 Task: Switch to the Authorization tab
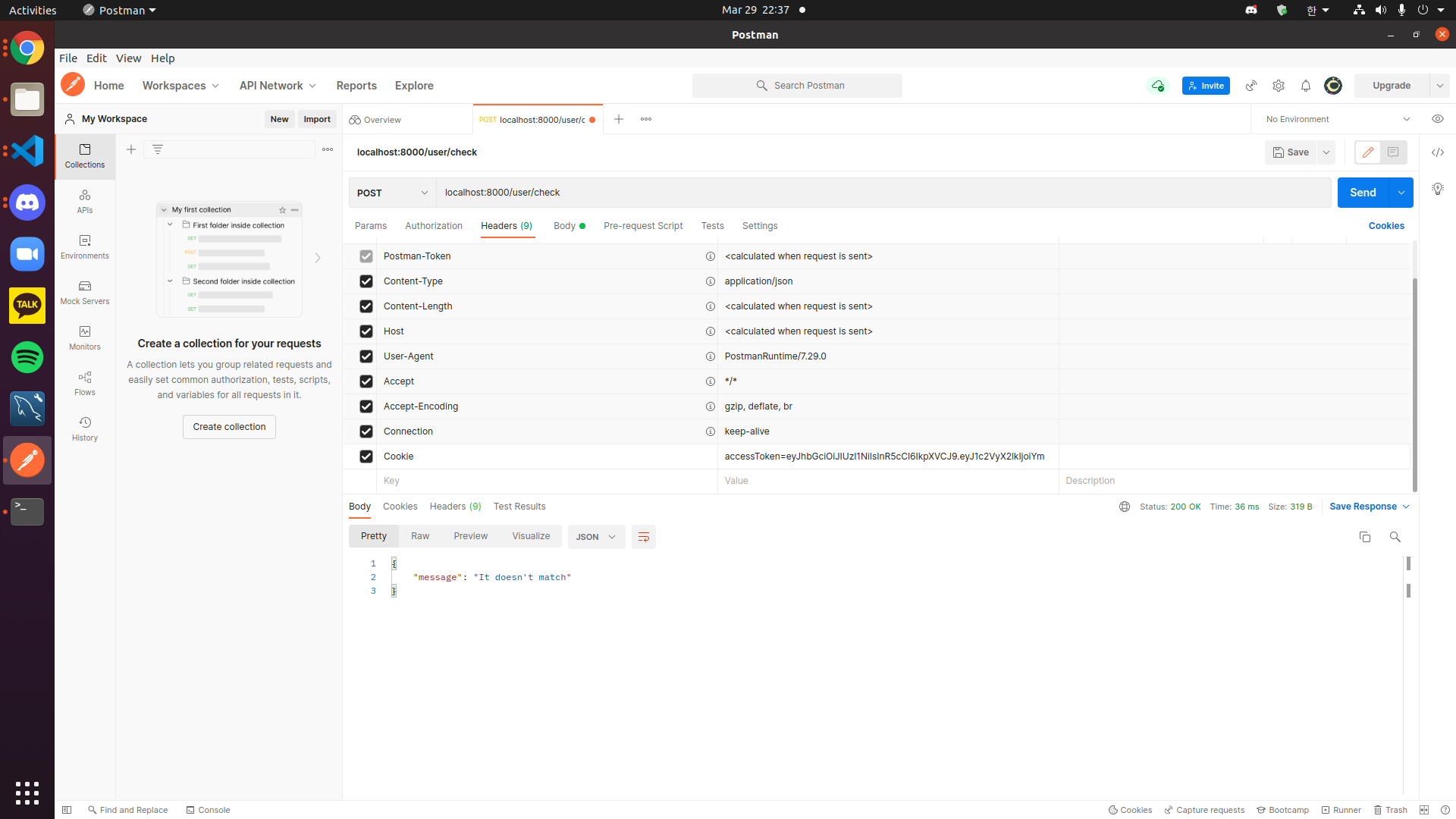pyautogui.click(x=434, y=226)
